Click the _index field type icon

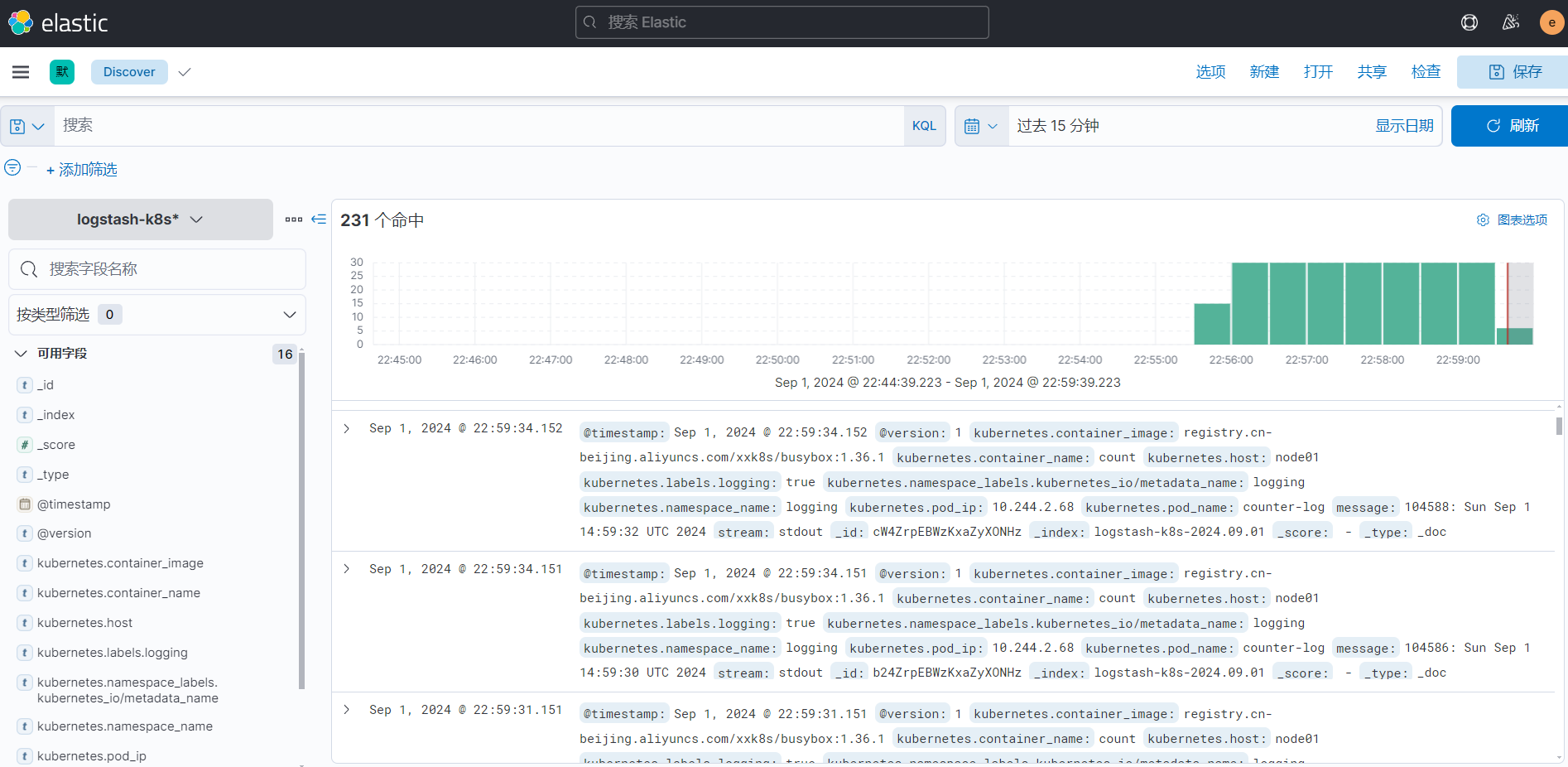[x=25, y=415]
